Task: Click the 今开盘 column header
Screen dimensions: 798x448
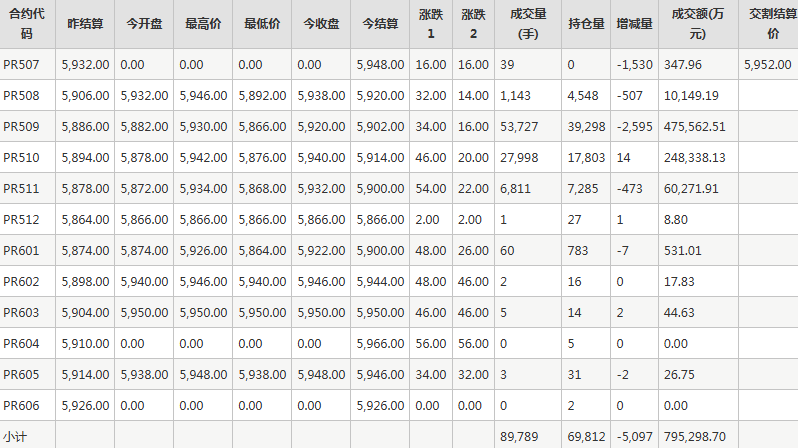Action: [144, 24]
